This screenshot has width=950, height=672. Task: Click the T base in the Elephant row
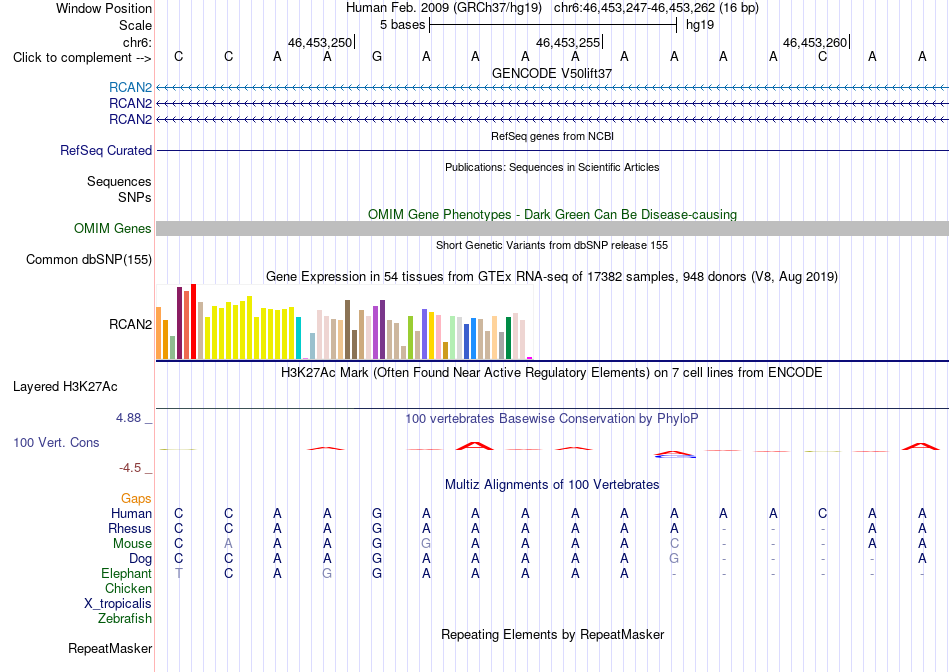[179, 573]
